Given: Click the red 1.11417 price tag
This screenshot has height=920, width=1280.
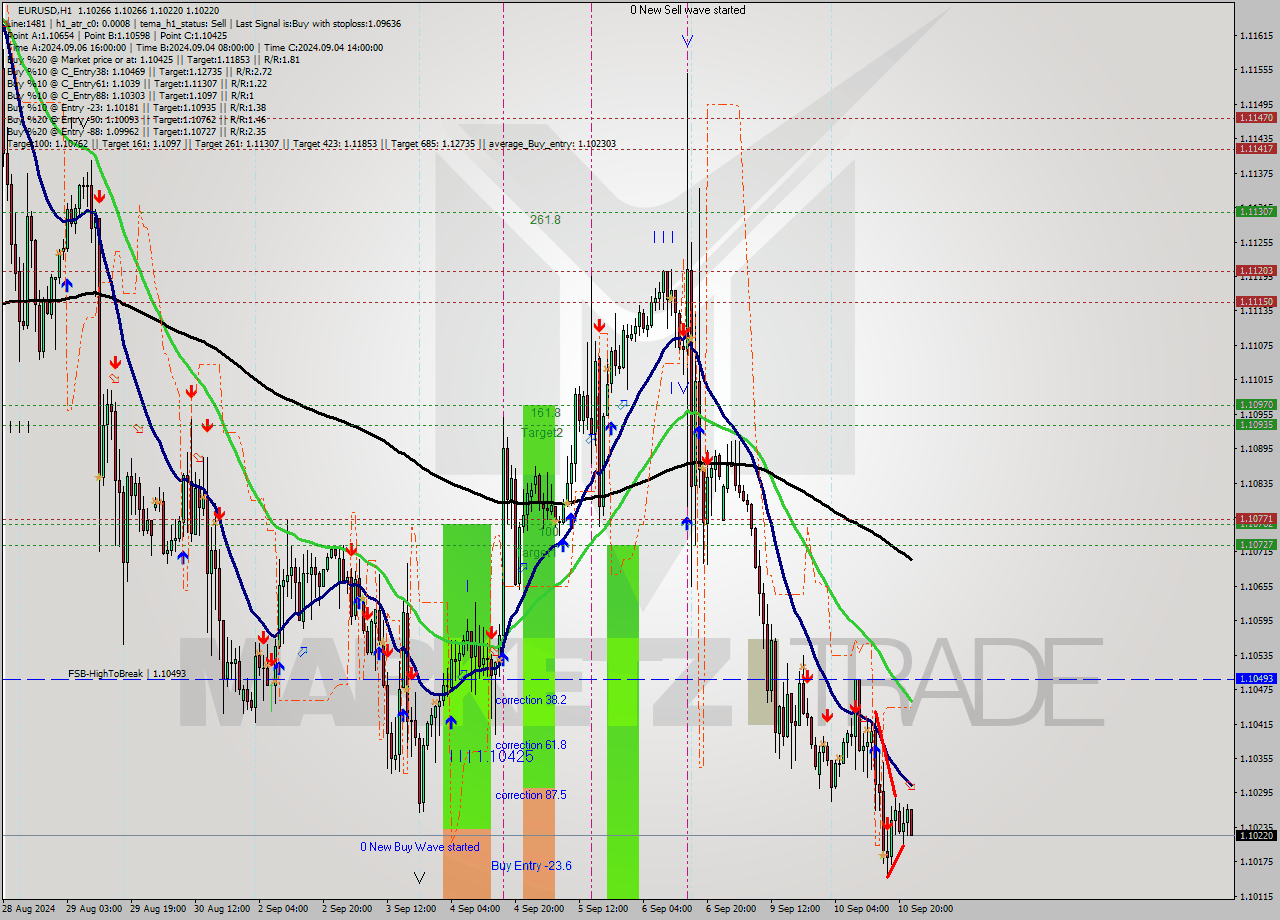Looking at the screenshot, I should 1256,148.
